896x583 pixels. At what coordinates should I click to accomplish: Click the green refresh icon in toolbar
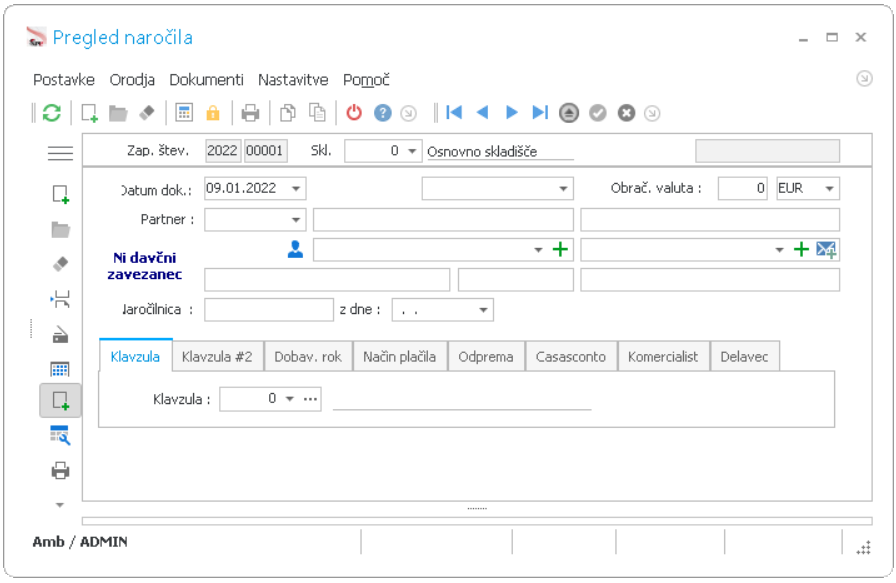[x=51, y=113]
